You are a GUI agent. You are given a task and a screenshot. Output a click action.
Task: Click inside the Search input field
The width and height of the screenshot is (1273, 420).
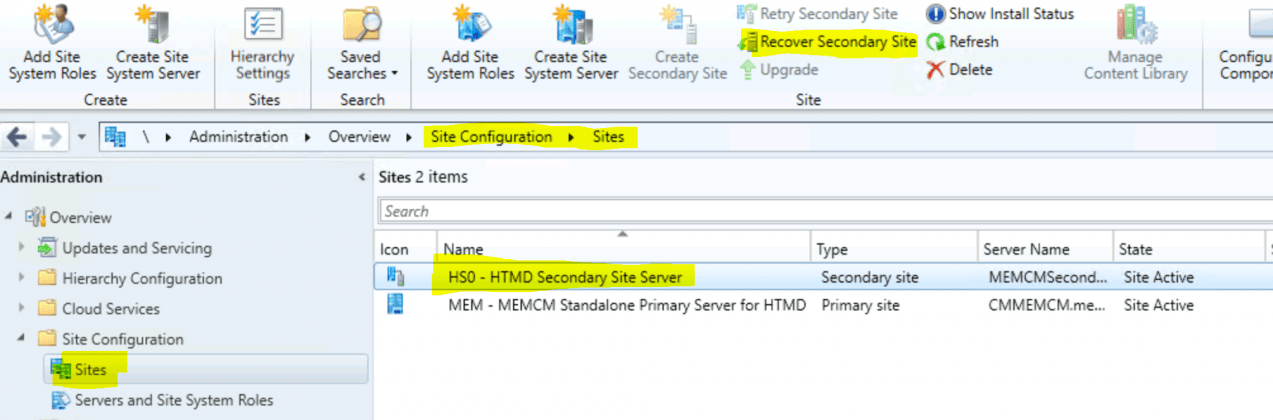(x=820, y=211)
